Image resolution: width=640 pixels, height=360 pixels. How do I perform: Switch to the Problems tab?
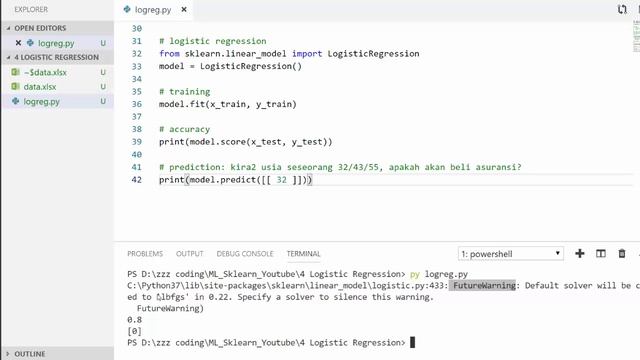click(145, 254)
